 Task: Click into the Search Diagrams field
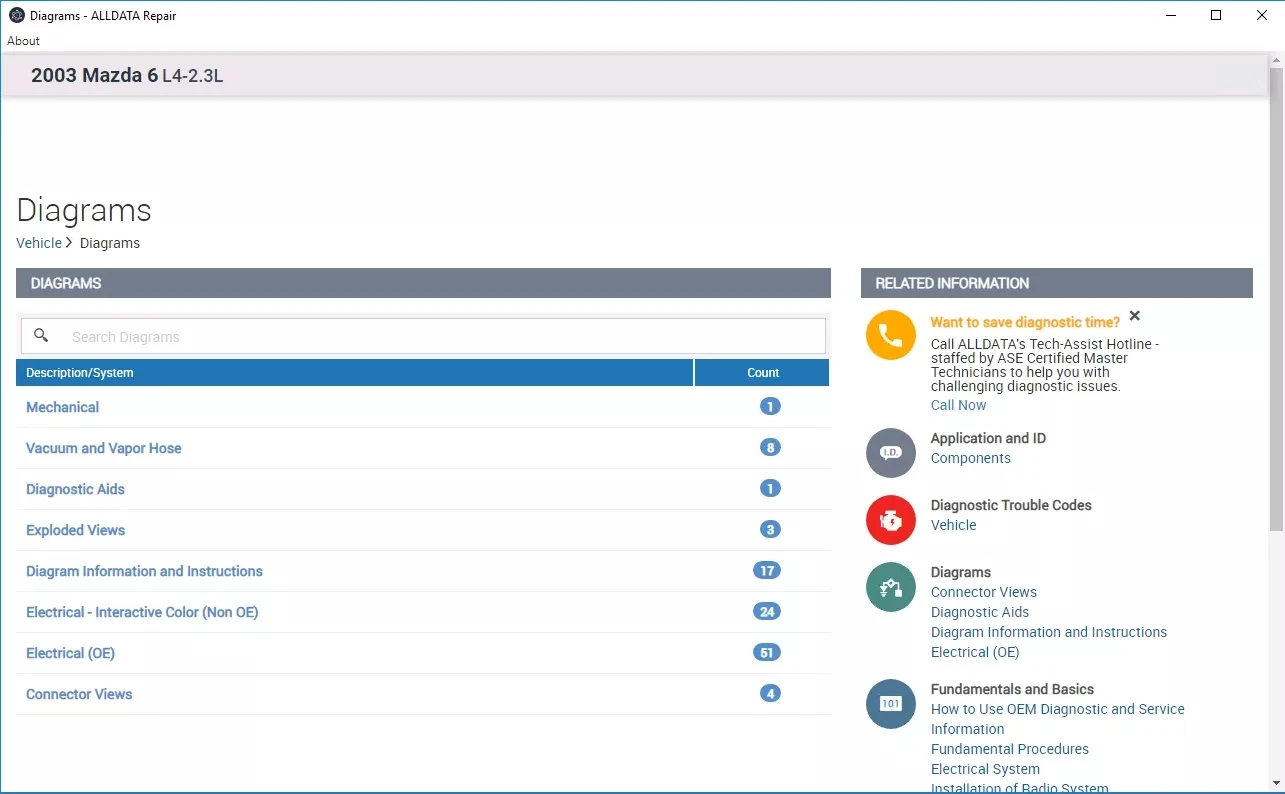pyautogui.click(x=440, y=337)
